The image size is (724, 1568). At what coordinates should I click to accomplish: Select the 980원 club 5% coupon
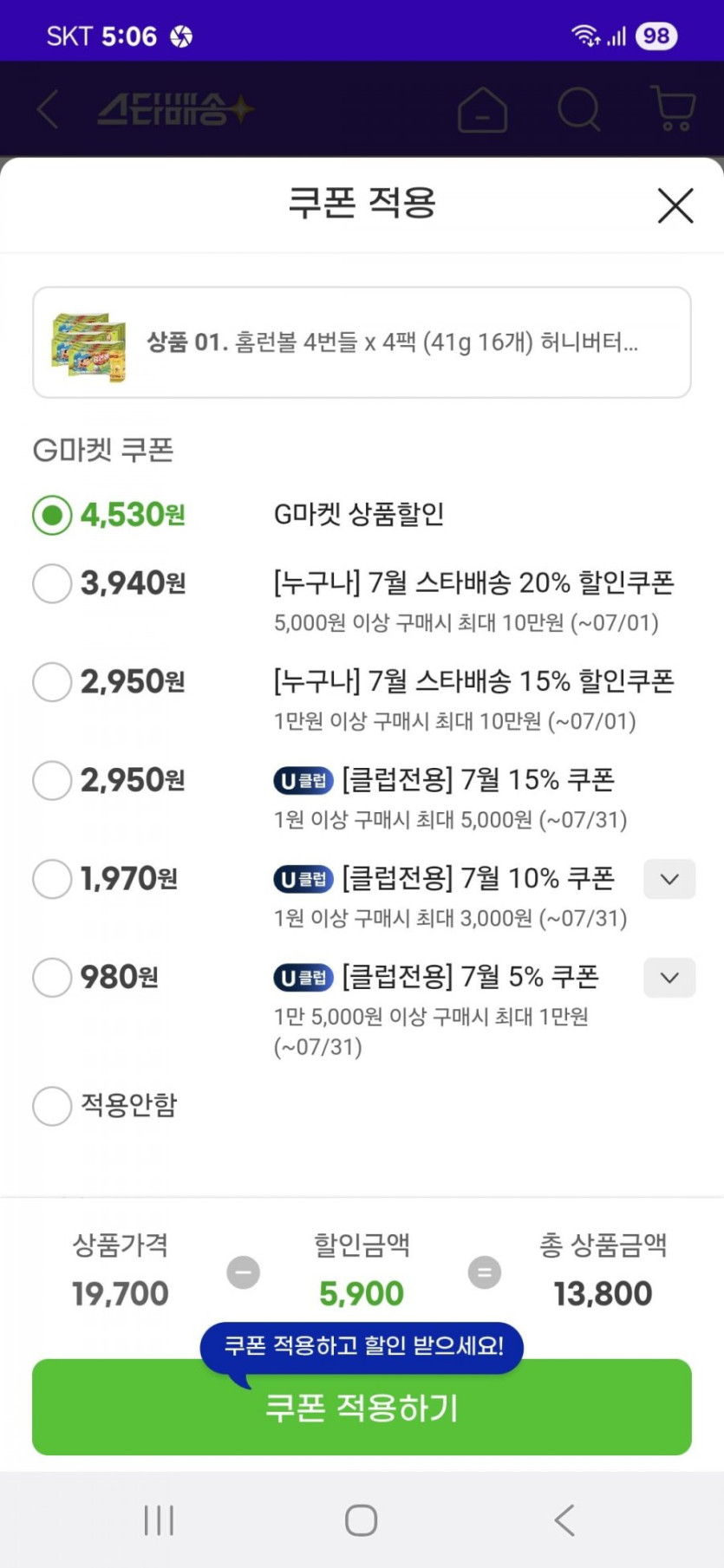(x=52, y=978)
